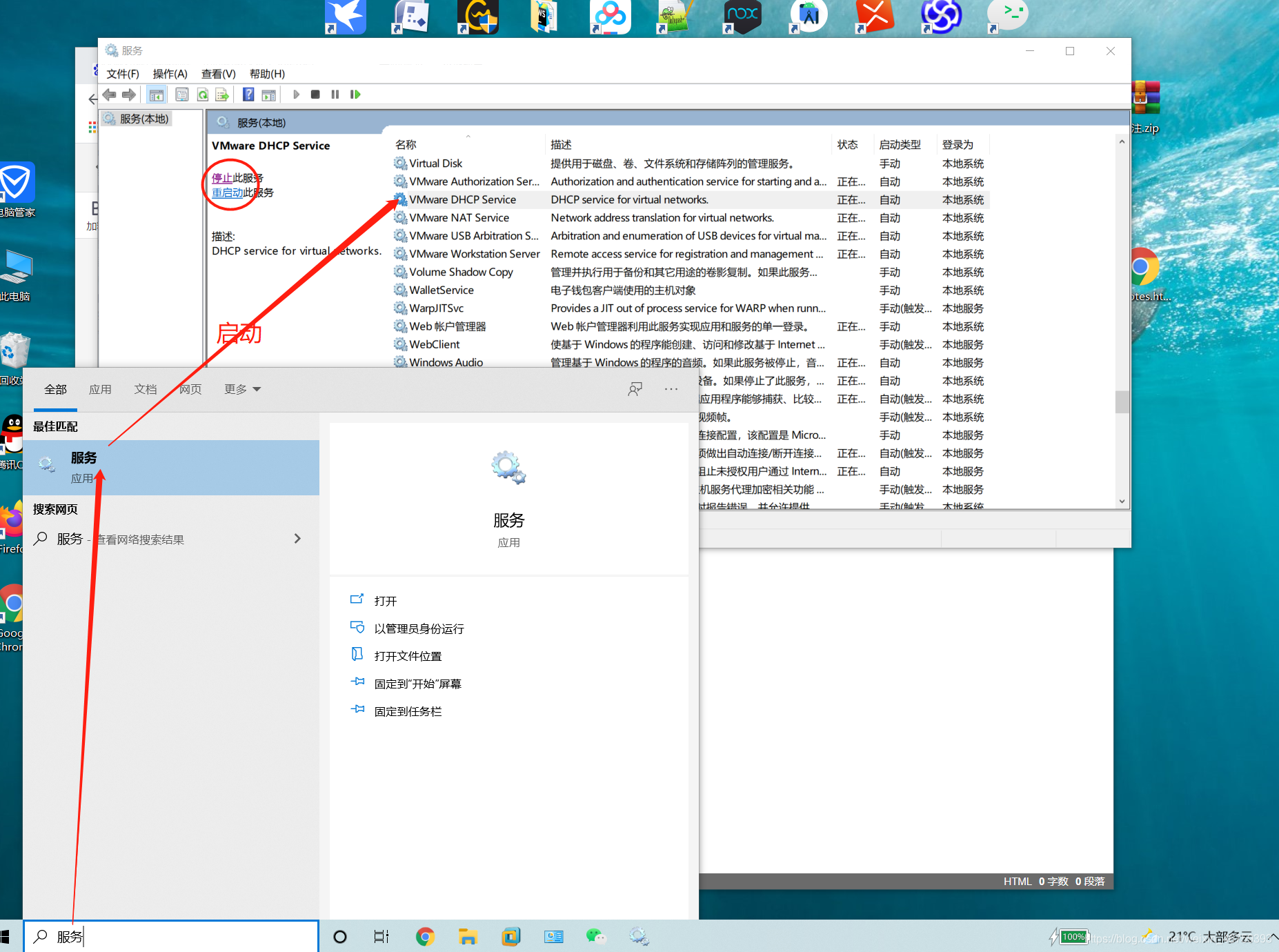Open the Nox desktop shortcut icon
1279x952 pixels.
click(742, 17)
